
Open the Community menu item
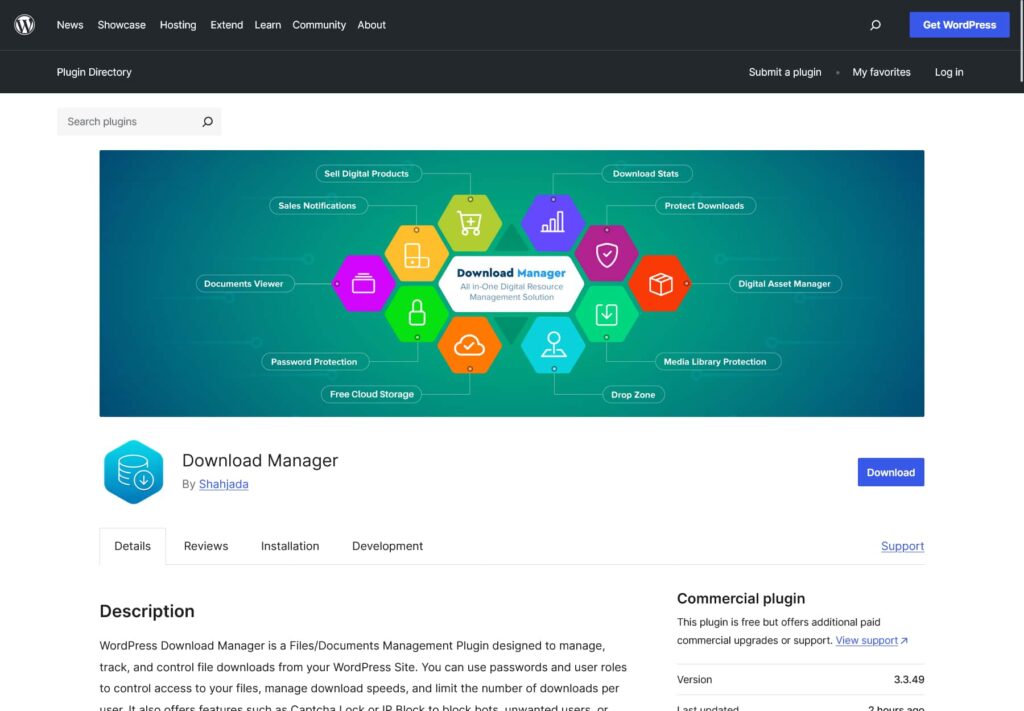click(319, 25)
